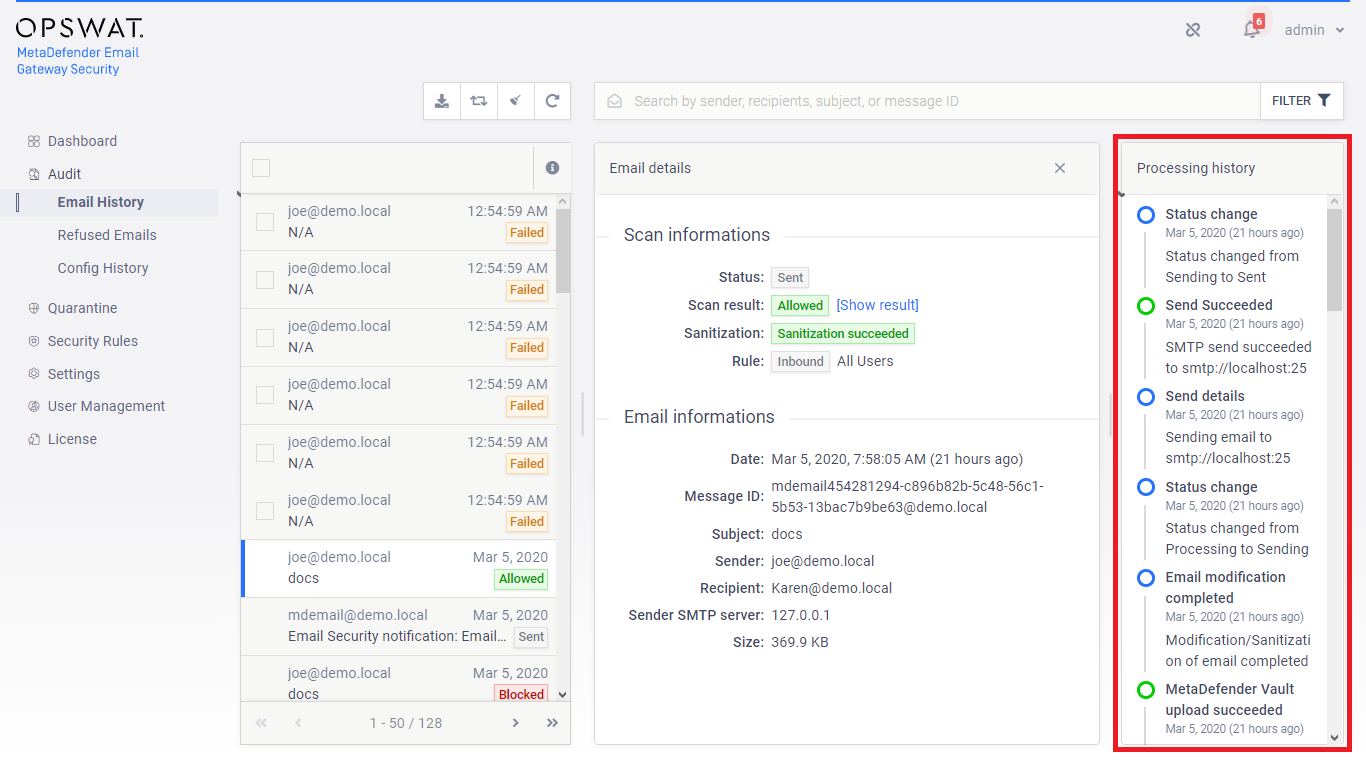Select Email History in the sidebar

(101, 202)
